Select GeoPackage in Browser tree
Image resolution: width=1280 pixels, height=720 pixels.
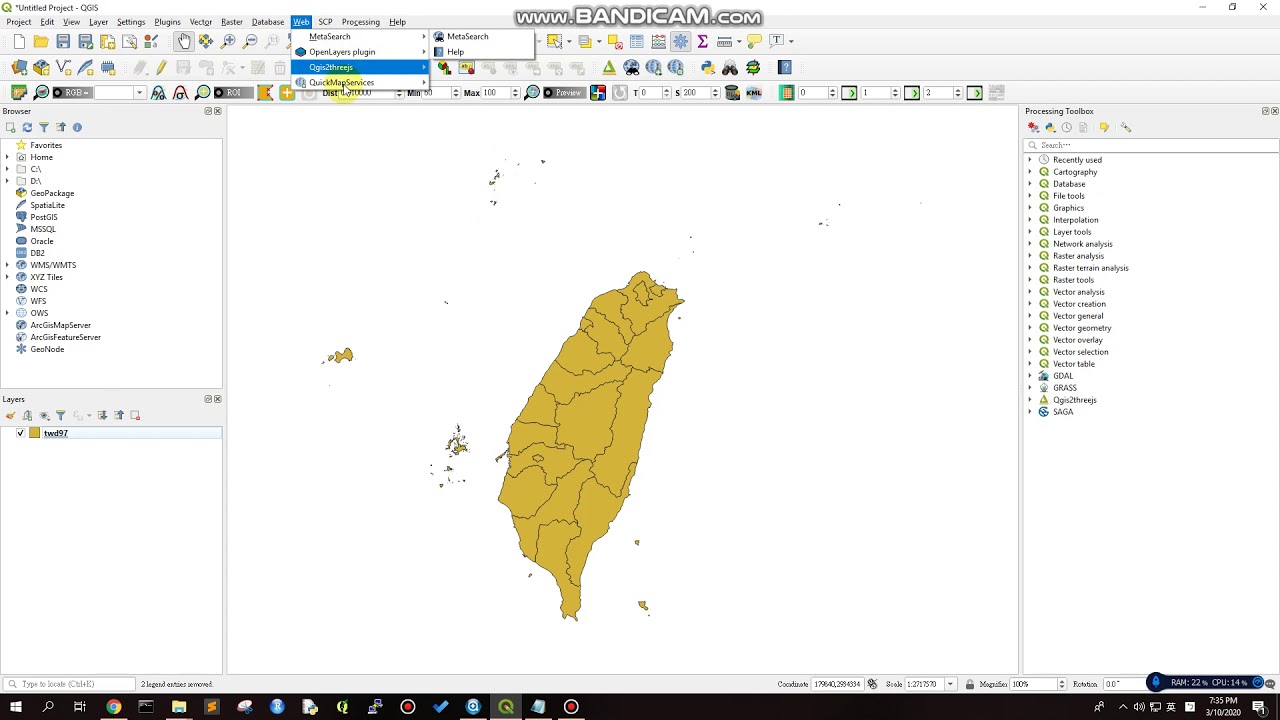52,193
